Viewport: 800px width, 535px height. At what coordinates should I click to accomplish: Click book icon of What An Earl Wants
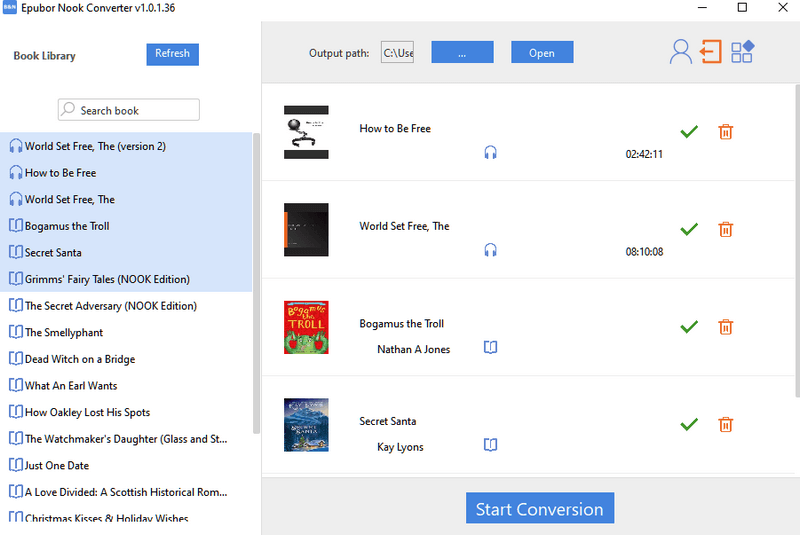pyautogui.click(x=16, y=385)
